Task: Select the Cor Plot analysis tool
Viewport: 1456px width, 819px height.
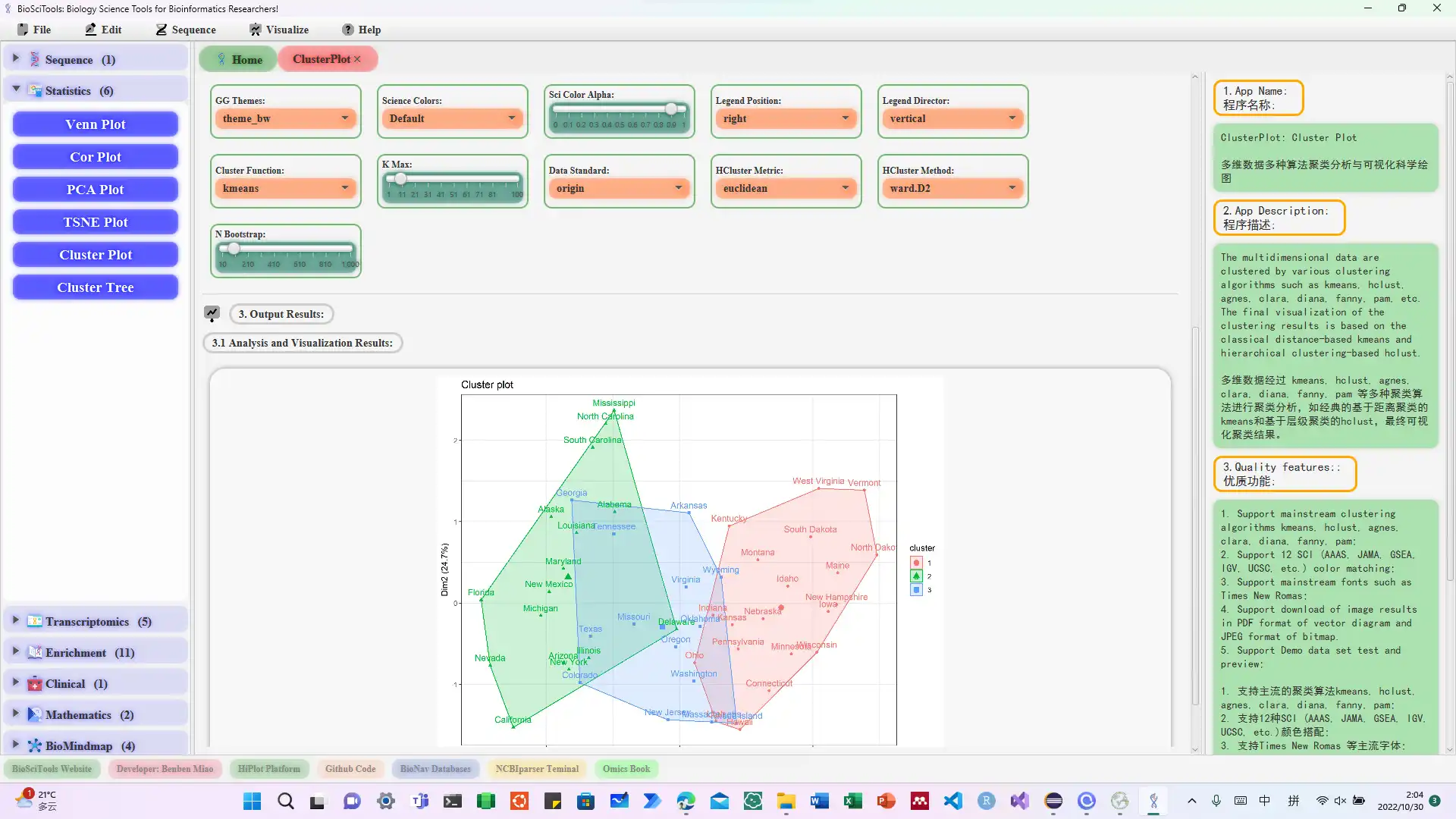Action: click(x=95, y=157)
